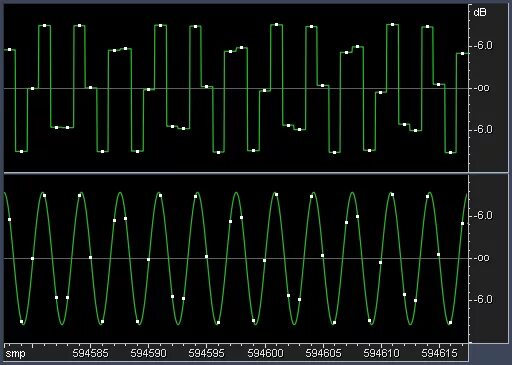Click the top channel center zero line
The height and width of the screenshot is (365, 512).
click(236, 88)
